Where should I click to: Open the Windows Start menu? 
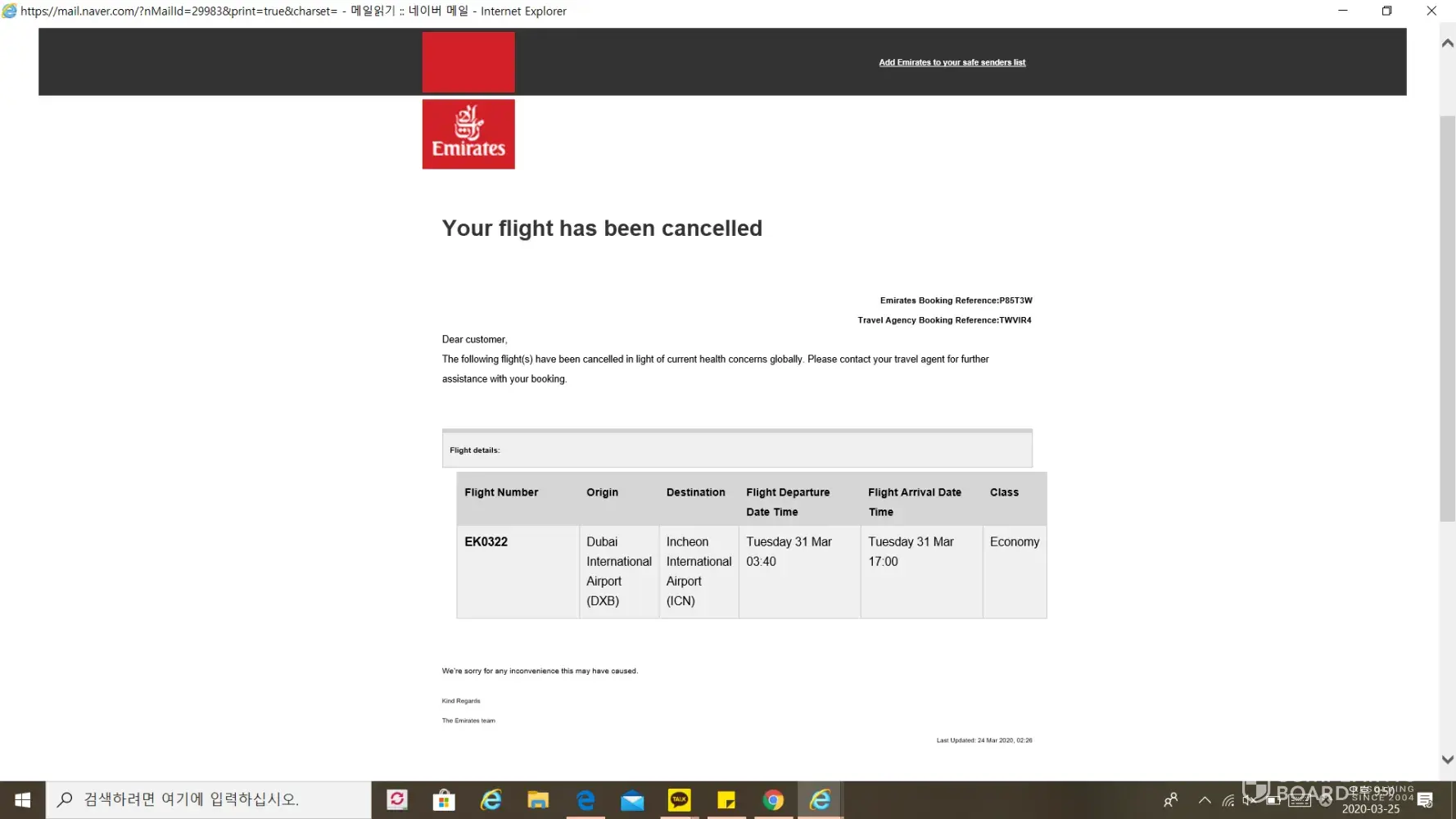[22, 799]
